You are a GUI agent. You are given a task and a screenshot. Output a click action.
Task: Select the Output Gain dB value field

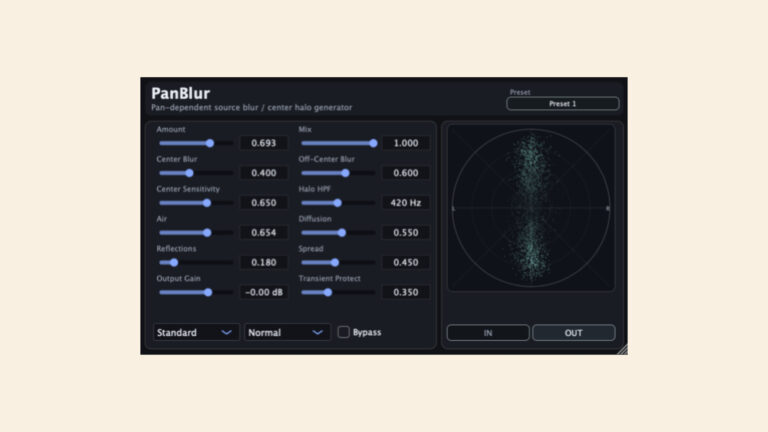click(x=264, y=292)
